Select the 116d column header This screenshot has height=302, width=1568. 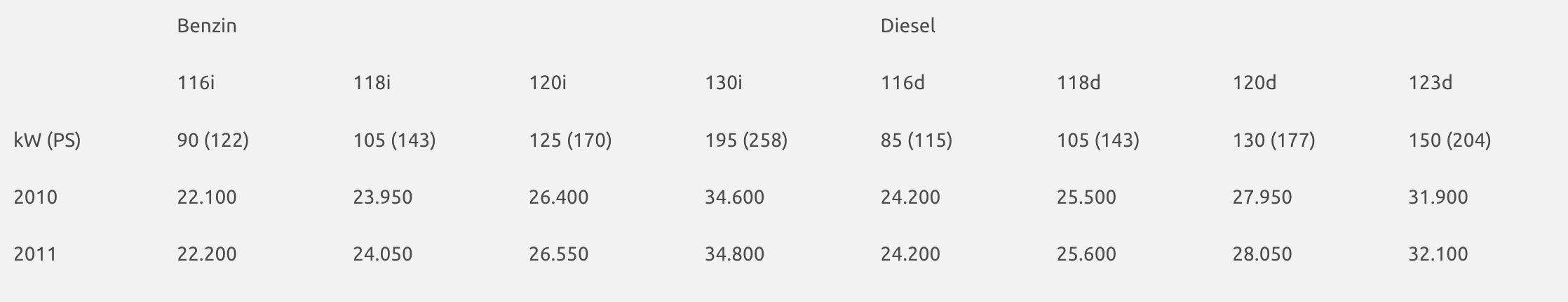click(903, 83)
